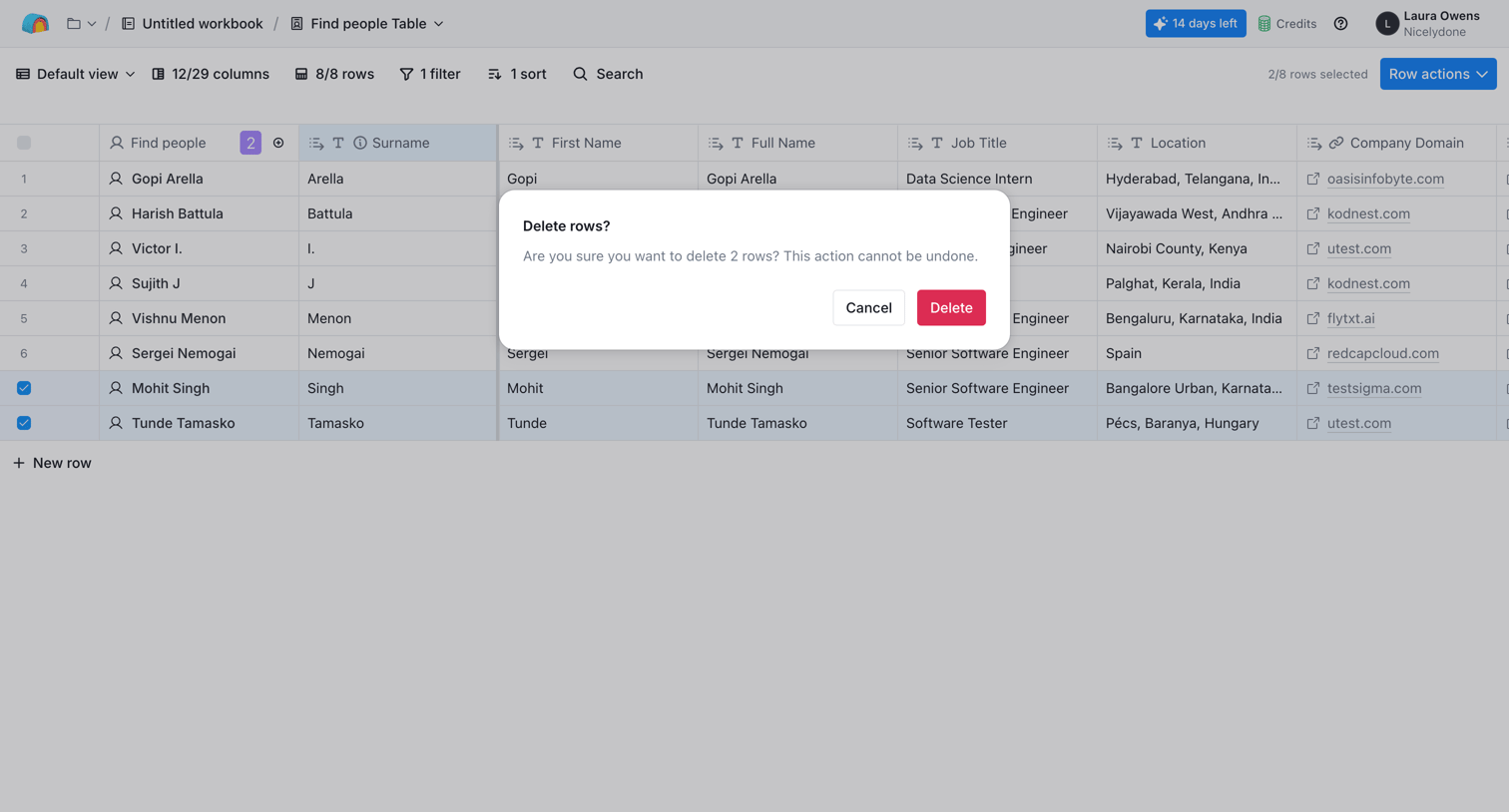Screen dimensions: 1509x812
Task: Click the Vishnu Menon person cell
Action: pyautogui.click(x=199, y=318)
